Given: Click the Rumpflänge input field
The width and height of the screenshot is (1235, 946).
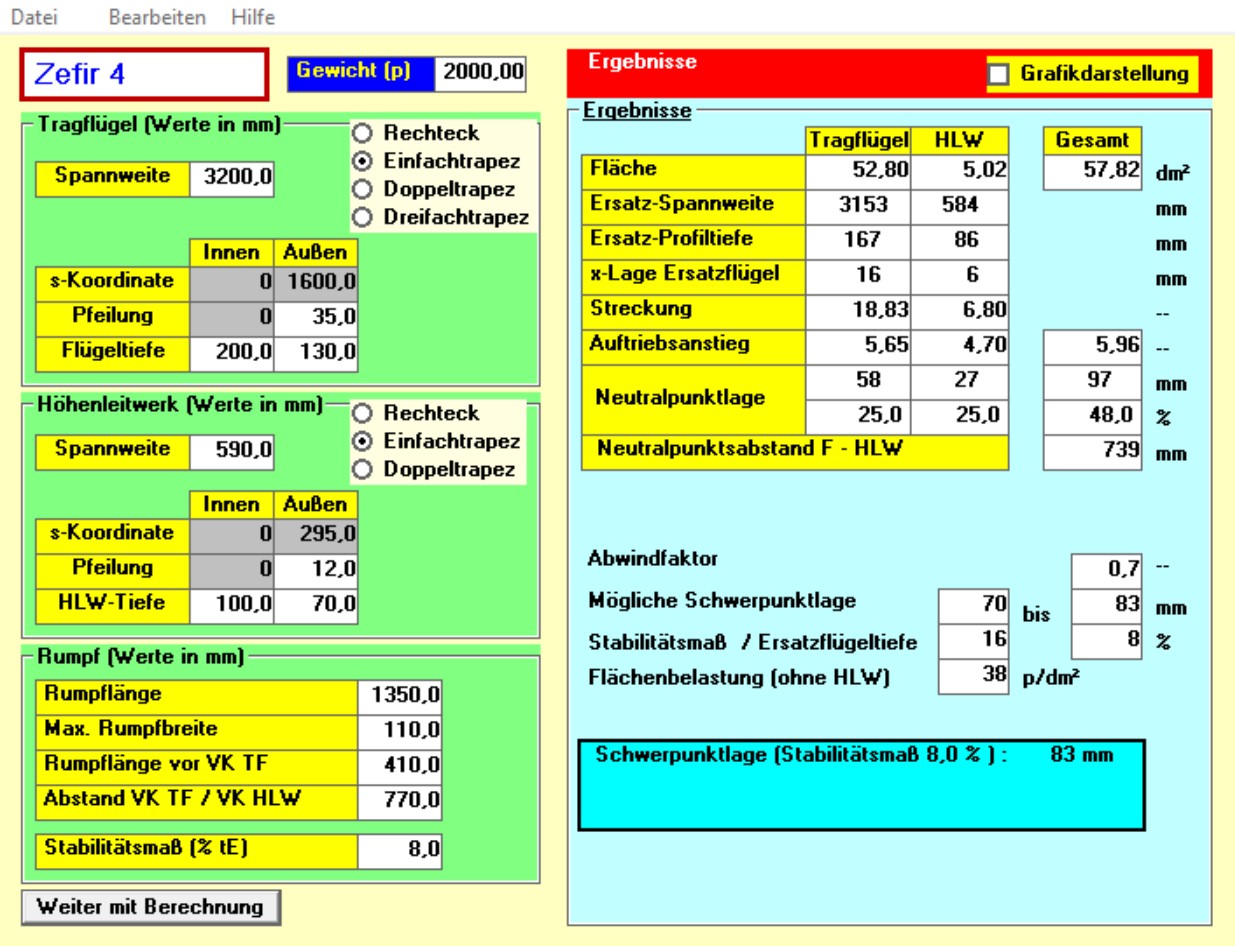Looking at the screenshot, I should pyautogui.click(x=400, y=695).
